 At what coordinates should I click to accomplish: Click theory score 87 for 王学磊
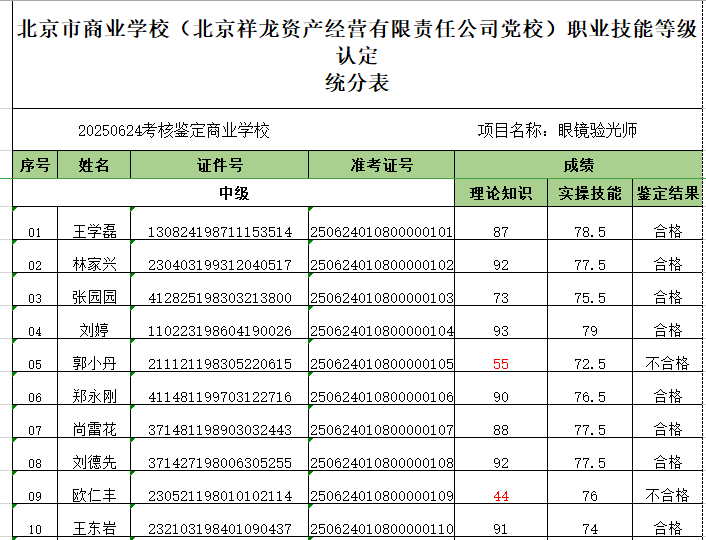pos(501,232)
